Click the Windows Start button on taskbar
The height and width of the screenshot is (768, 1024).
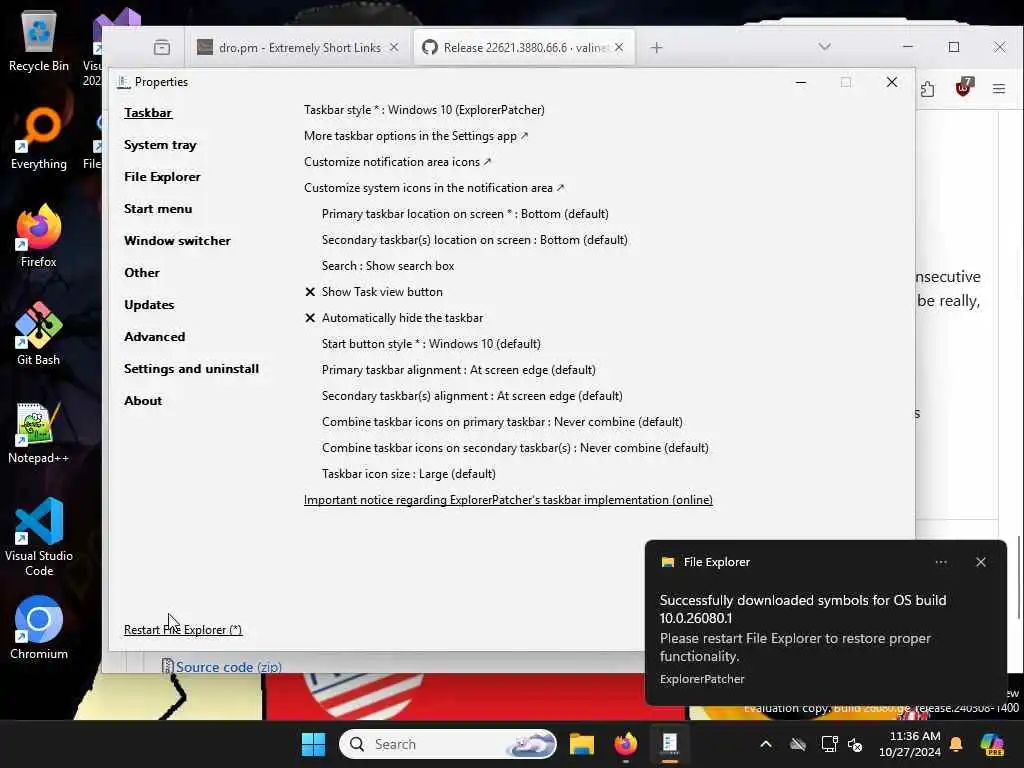(313, 744)
